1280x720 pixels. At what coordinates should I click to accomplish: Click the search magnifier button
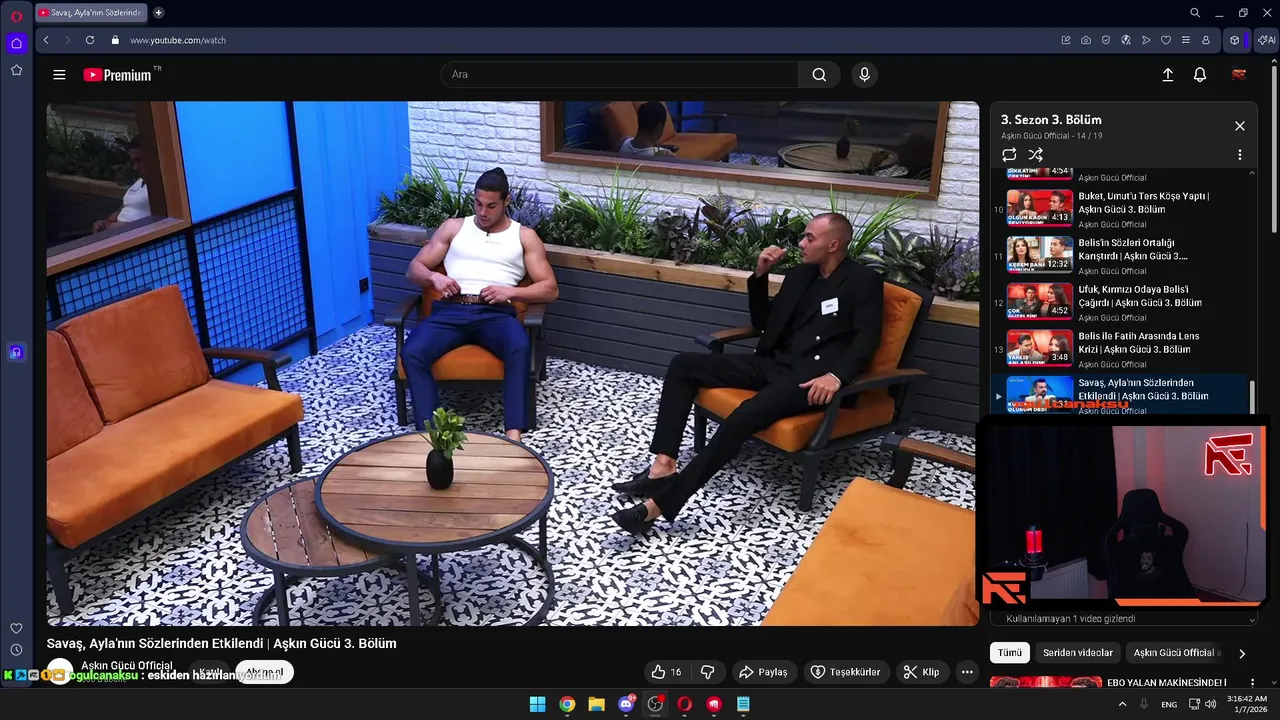(x=819, y=75)
